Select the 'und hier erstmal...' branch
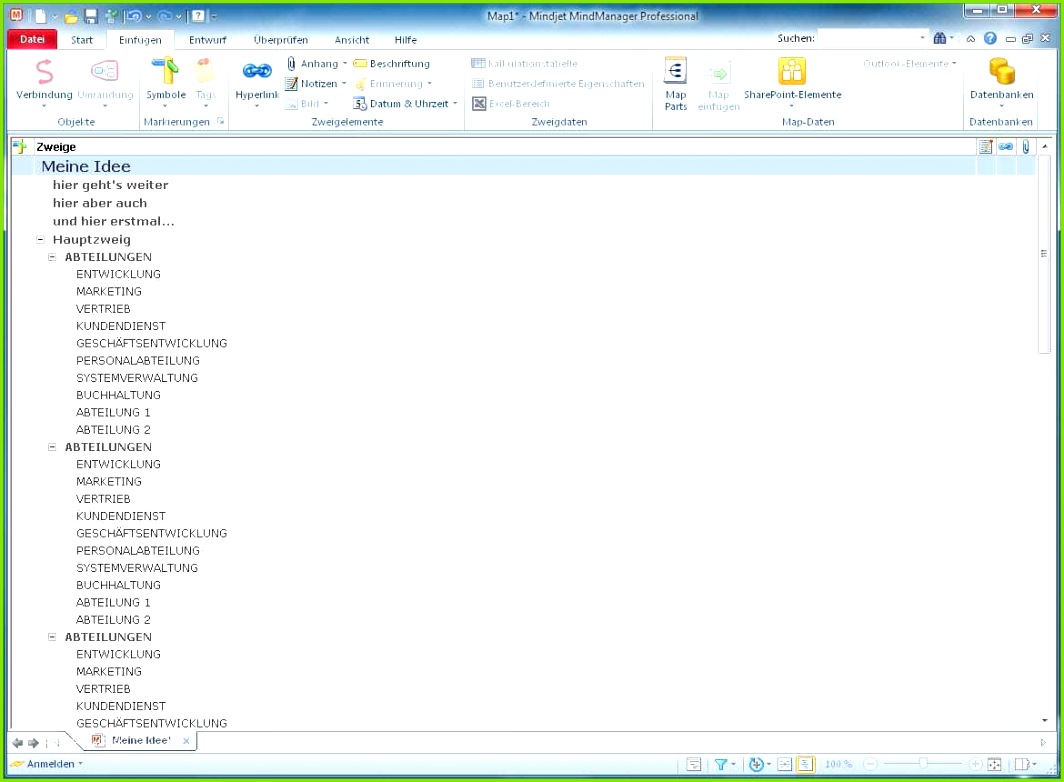 pos(113,221)
